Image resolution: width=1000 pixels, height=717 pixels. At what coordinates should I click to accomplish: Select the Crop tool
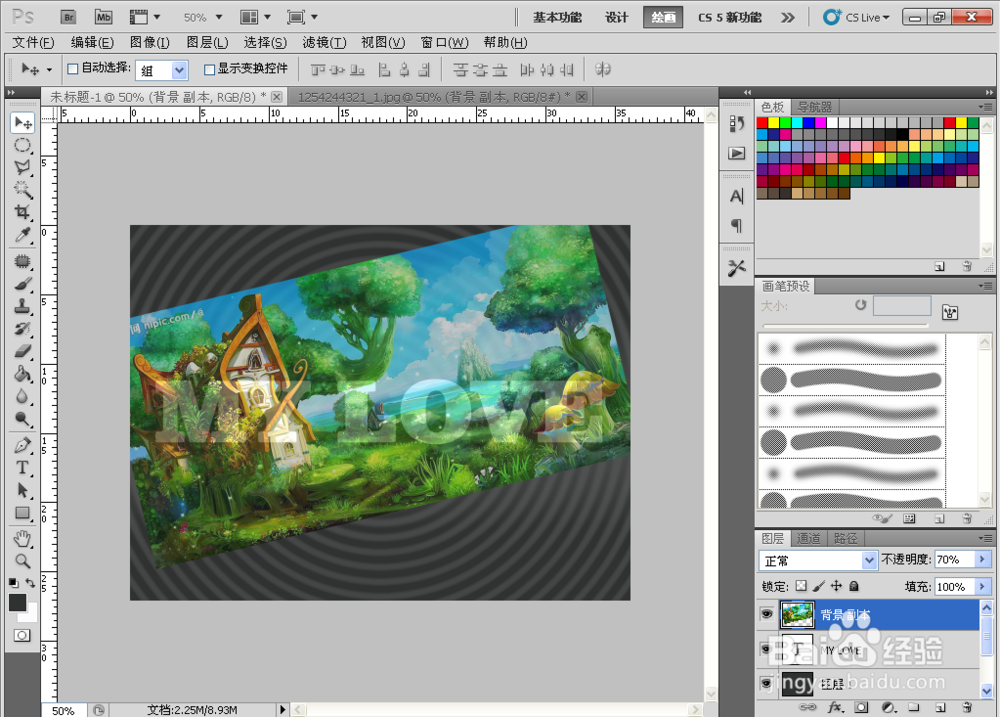pos(22,212)
